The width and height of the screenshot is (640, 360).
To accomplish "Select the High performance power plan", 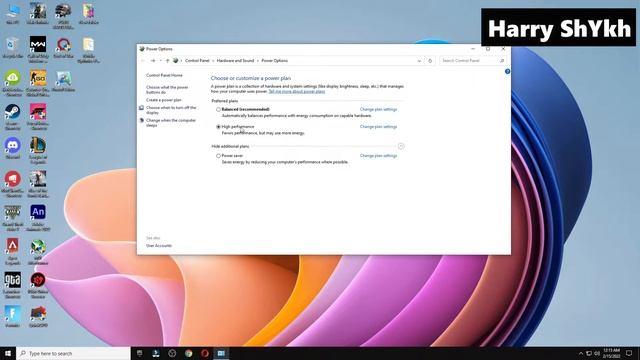I will (x=218, y=127).
